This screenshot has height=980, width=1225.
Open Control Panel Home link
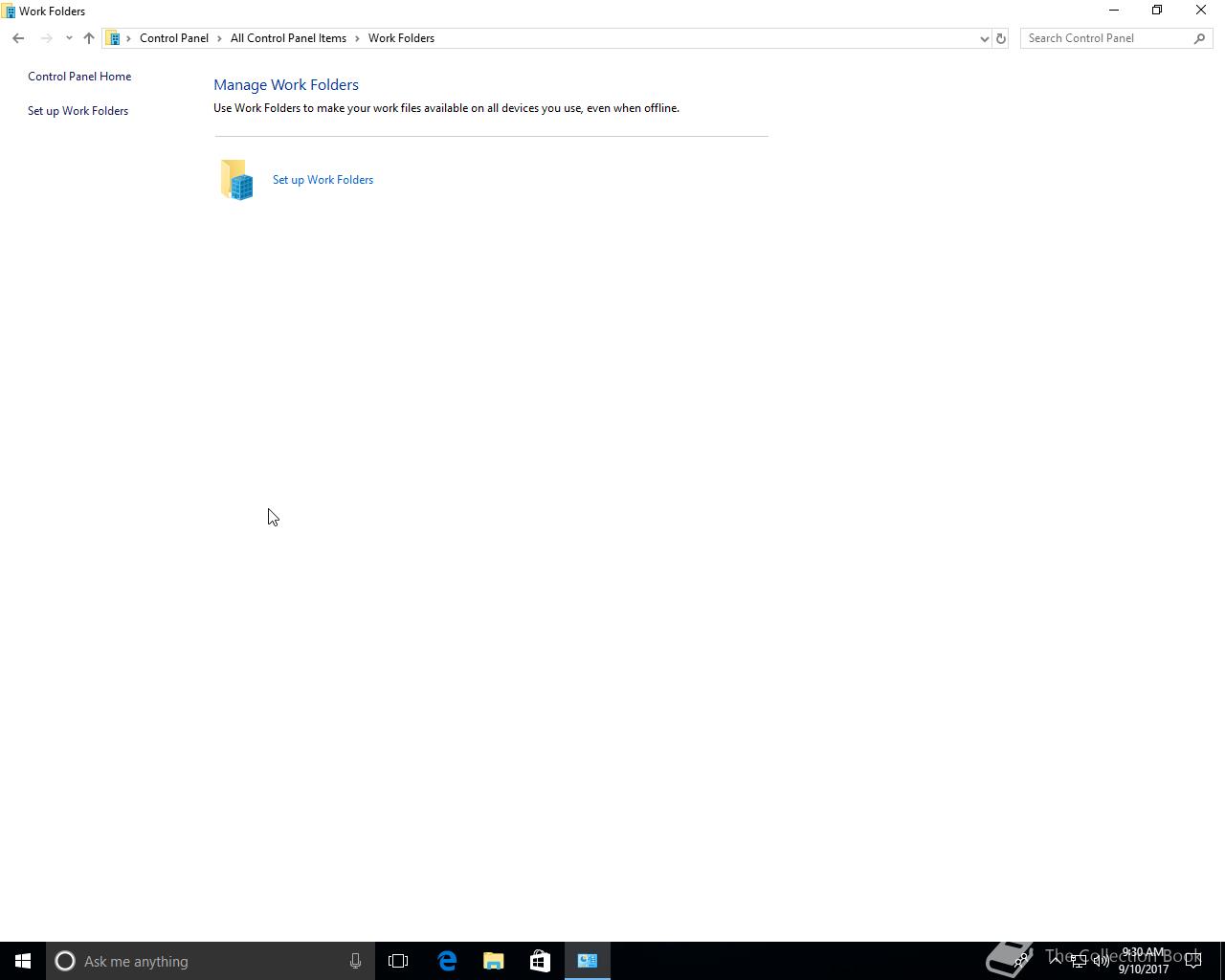pos(79,77)
